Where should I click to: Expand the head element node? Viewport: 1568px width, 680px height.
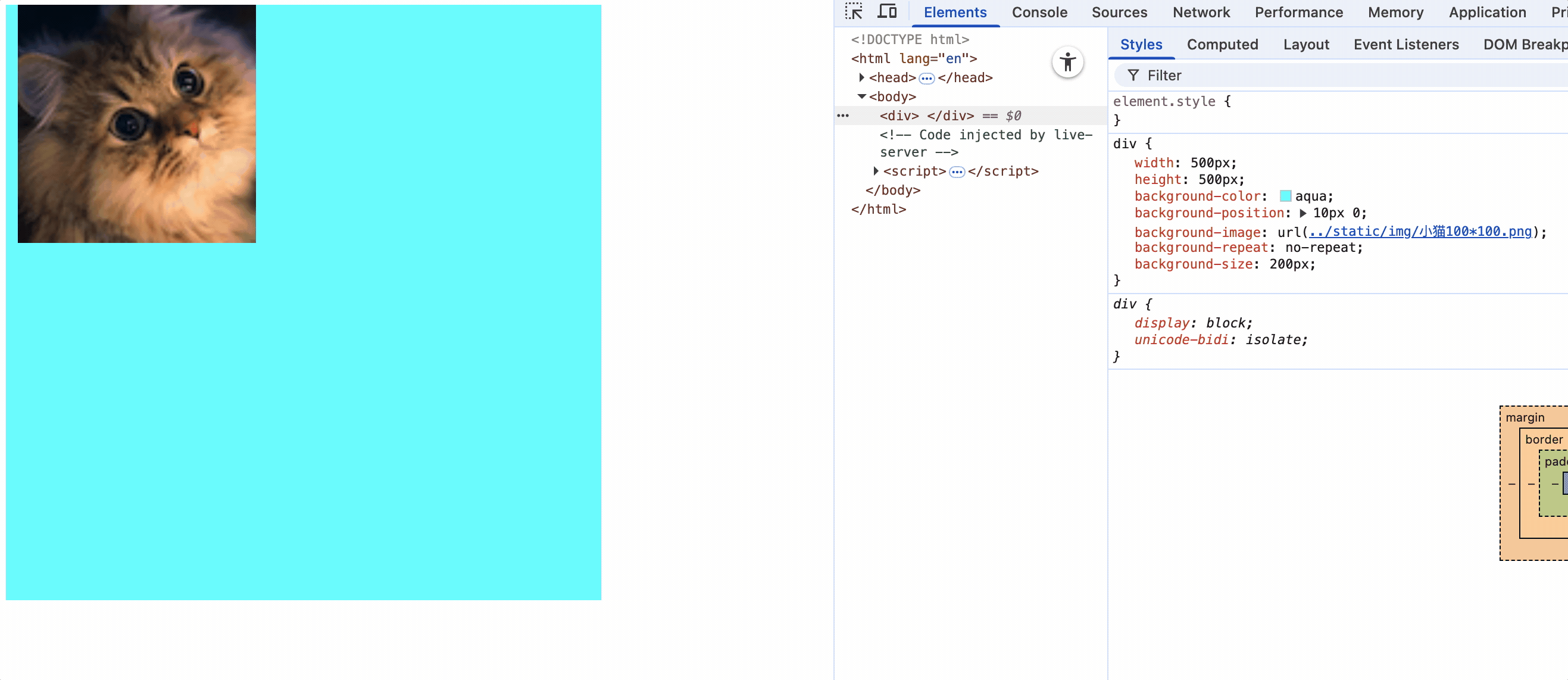point(861,77)
